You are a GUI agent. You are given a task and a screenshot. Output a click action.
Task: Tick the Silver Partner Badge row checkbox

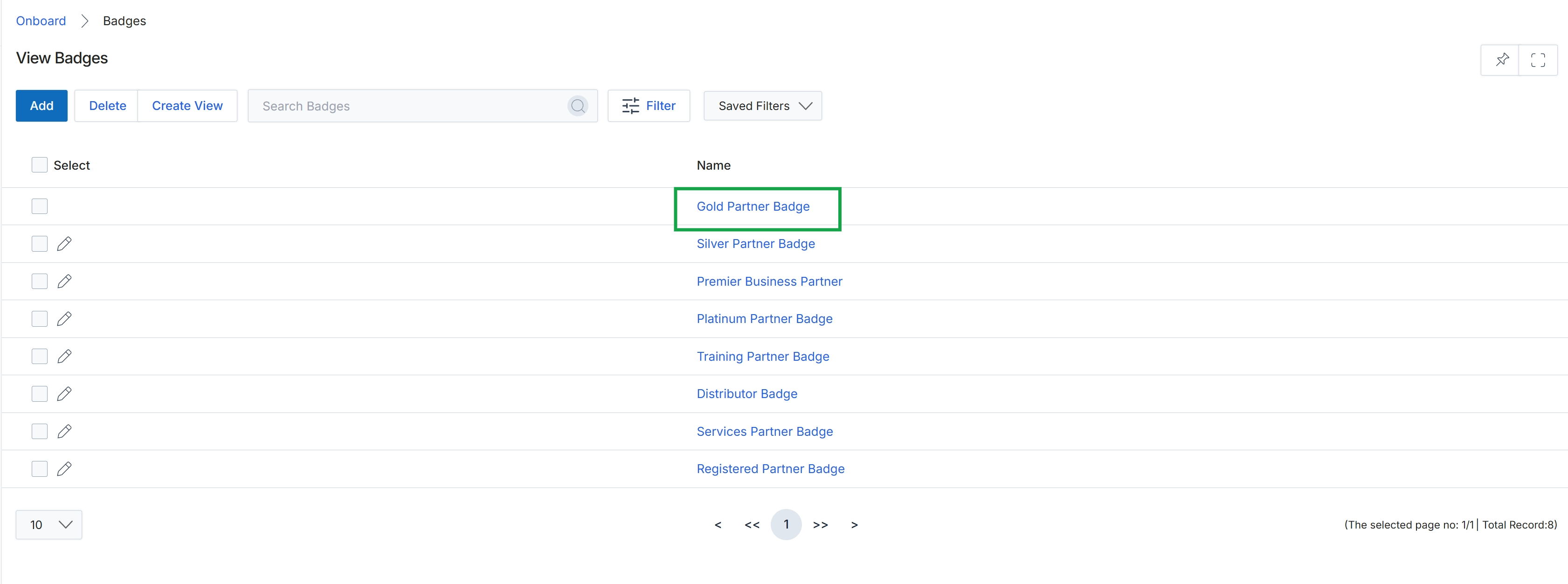(40, 244)
